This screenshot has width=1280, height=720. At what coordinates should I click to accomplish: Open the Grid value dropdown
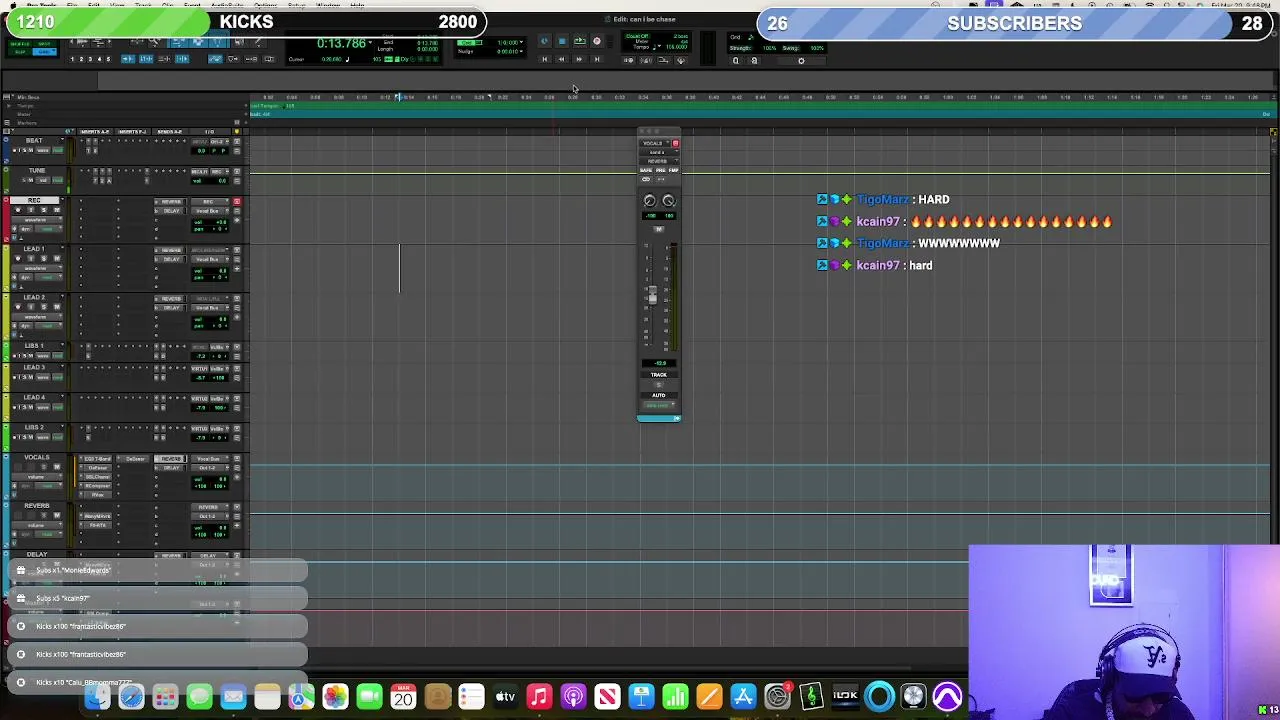point(521,42)
